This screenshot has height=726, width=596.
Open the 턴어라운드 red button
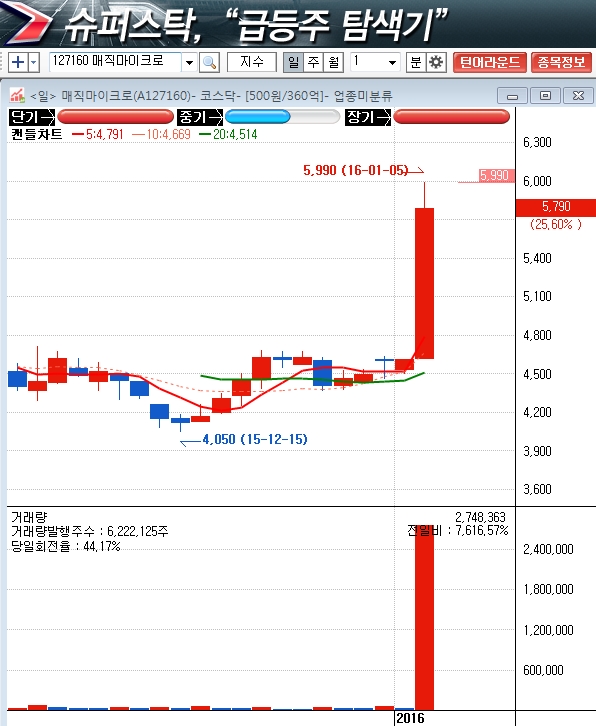[489, 62]
